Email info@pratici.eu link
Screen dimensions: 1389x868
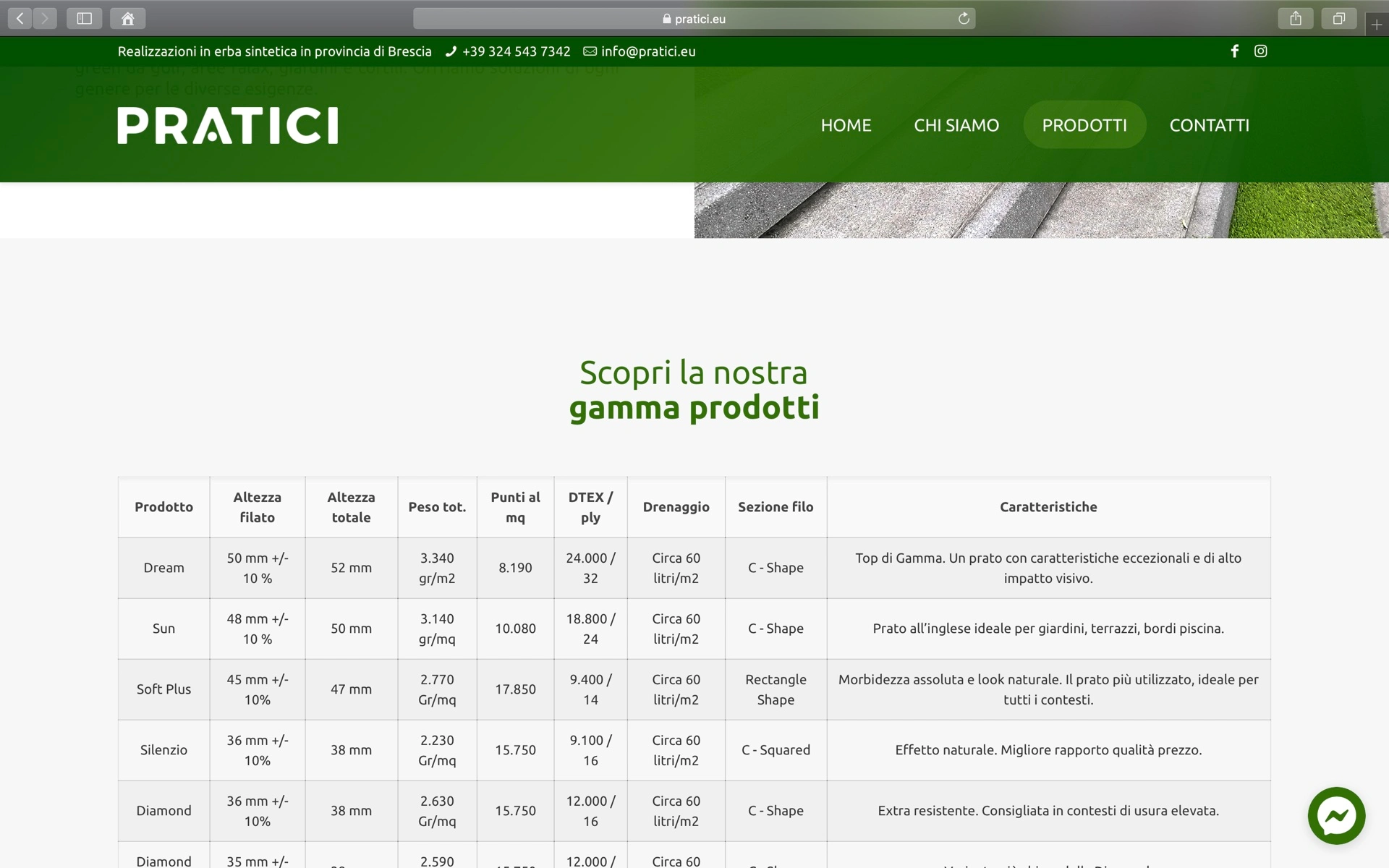pos(640,51)
